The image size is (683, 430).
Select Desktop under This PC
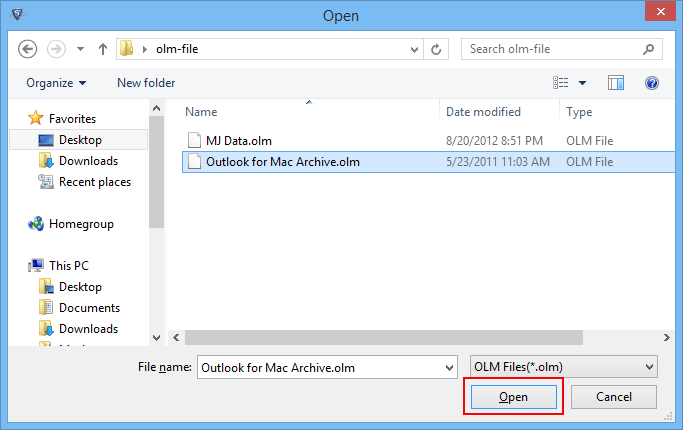(x=80, y=287)
